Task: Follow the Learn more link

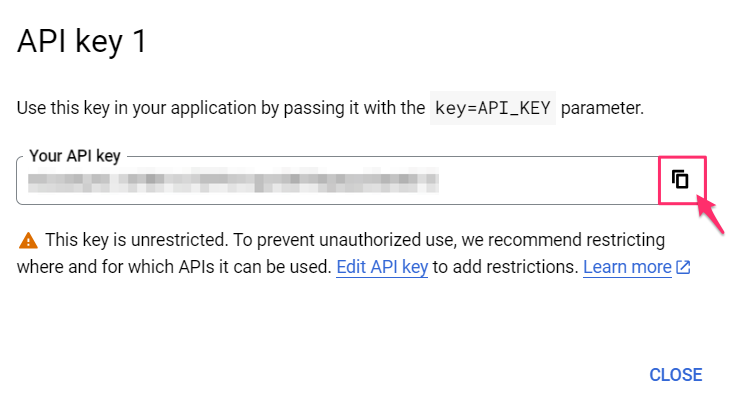Action: pos(627,267)
